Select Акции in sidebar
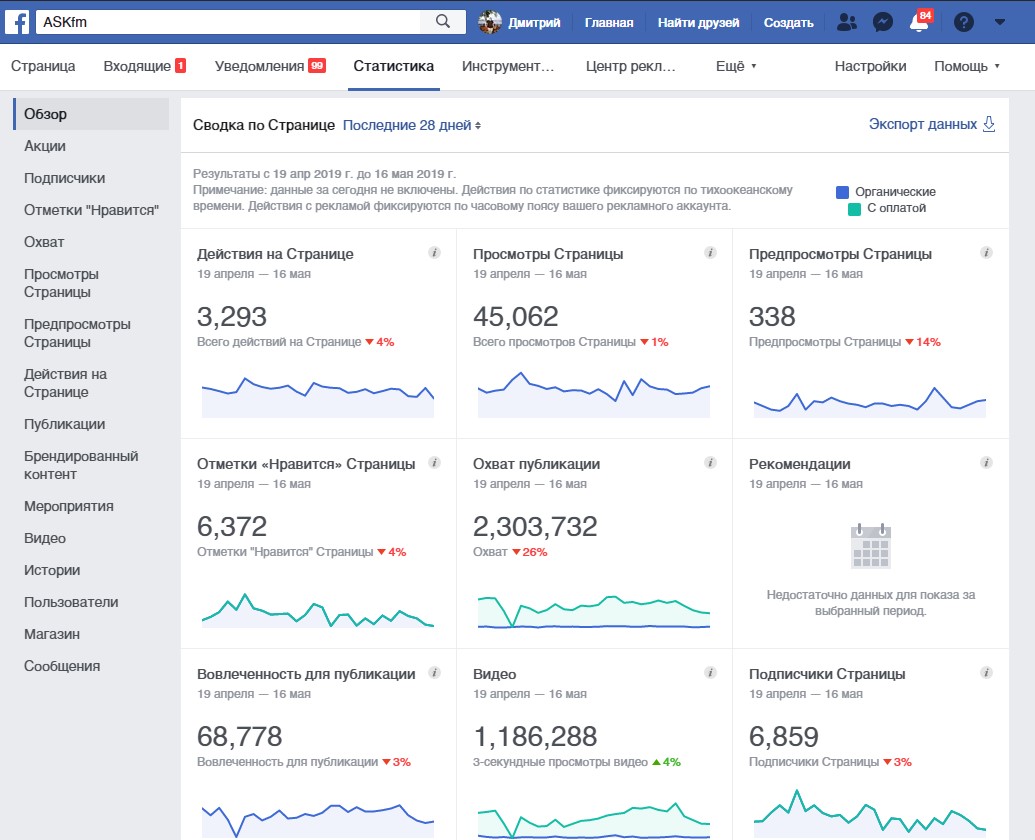Image resolution: width=1035 pixels, height=840 pixels. [45, 146]
